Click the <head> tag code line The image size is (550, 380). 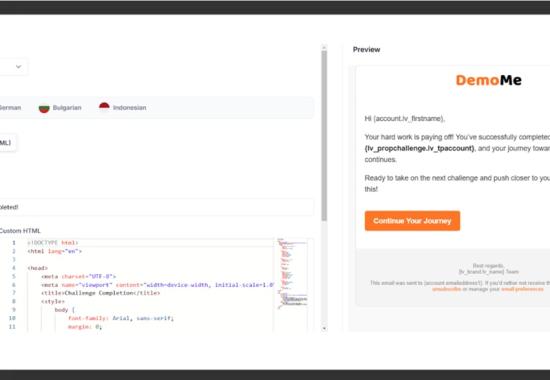[38, 268]
